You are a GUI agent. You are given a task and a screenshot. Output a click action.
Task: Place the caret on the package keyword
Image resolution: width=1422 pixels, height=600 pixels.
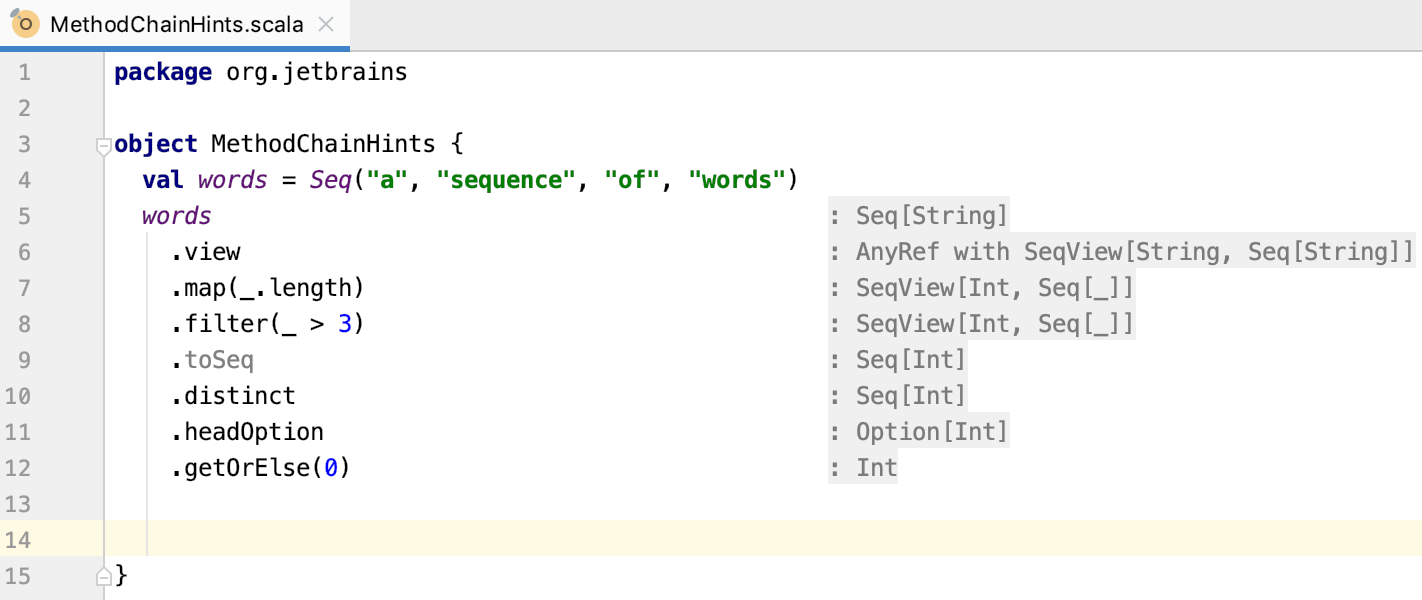pos(162,71)
